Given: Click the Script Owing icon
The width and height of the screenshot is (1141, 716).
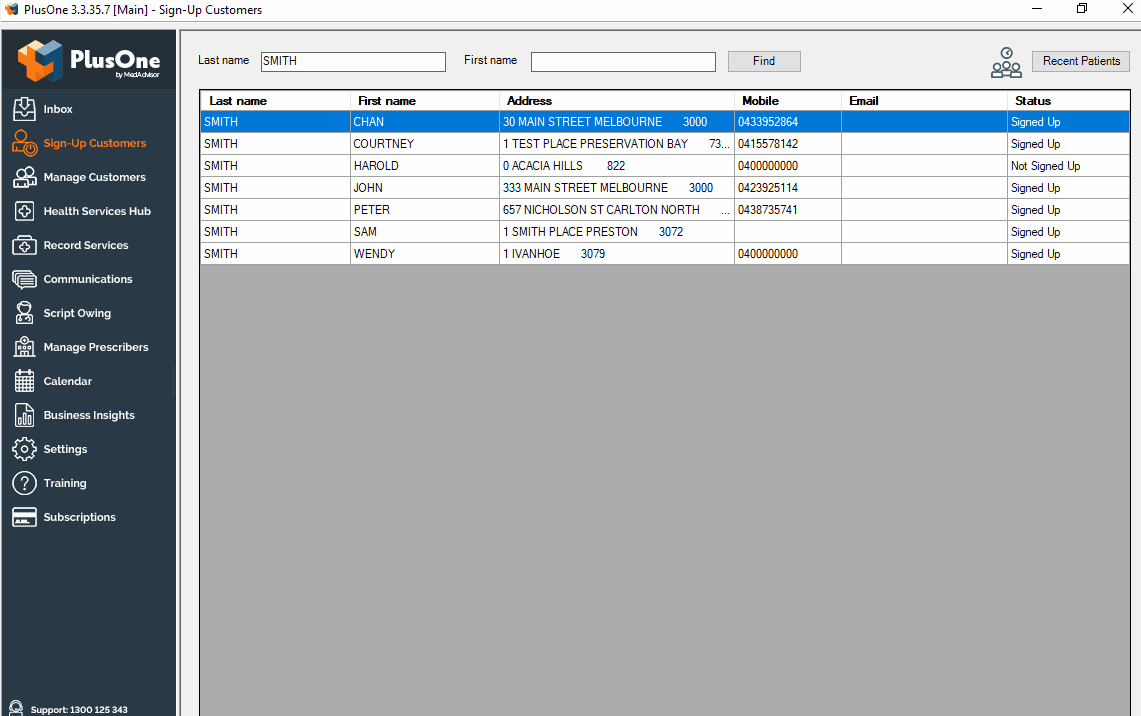Looking at the screenshot, I should click(24, 313).
